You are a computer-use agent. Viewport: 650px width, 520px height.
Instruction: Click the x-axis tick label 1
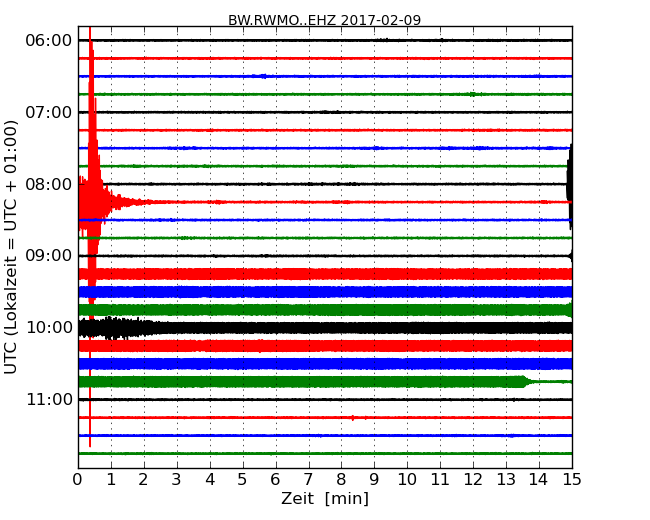pyautogui.click(x=111, y=480)
